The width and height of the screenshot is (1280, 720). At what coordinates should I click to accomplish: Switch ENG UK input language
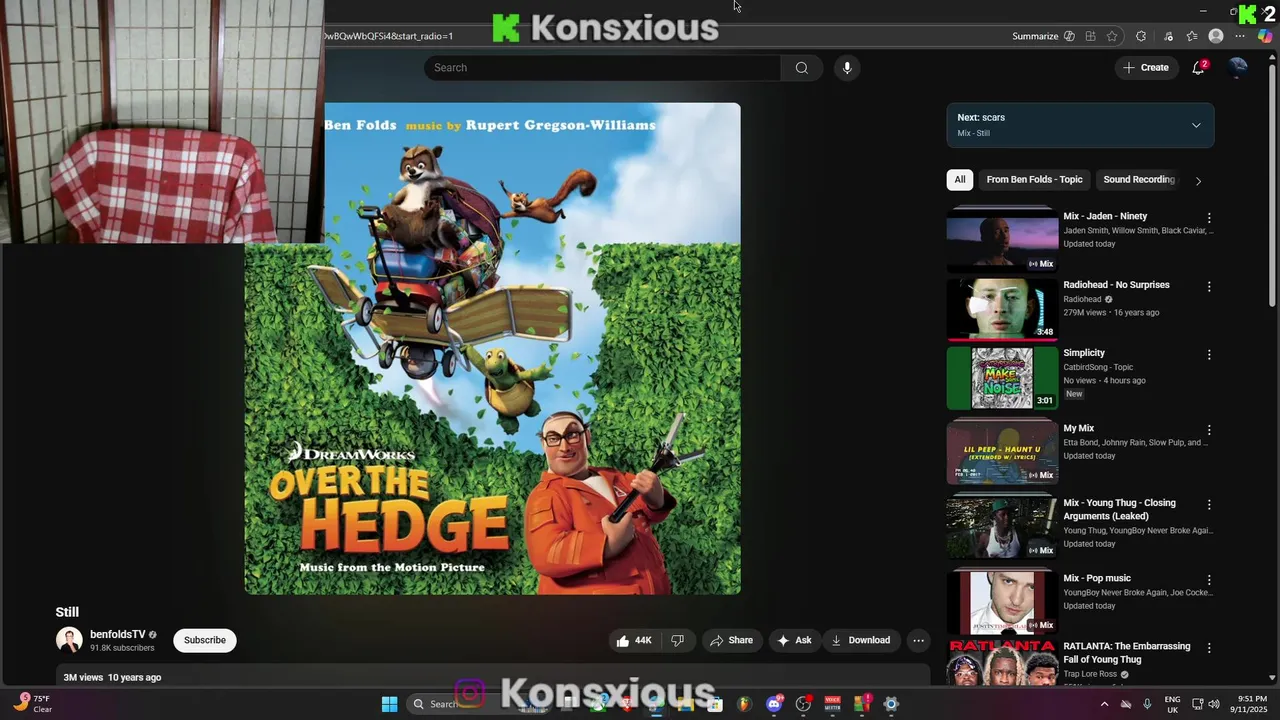[1173, 704]
